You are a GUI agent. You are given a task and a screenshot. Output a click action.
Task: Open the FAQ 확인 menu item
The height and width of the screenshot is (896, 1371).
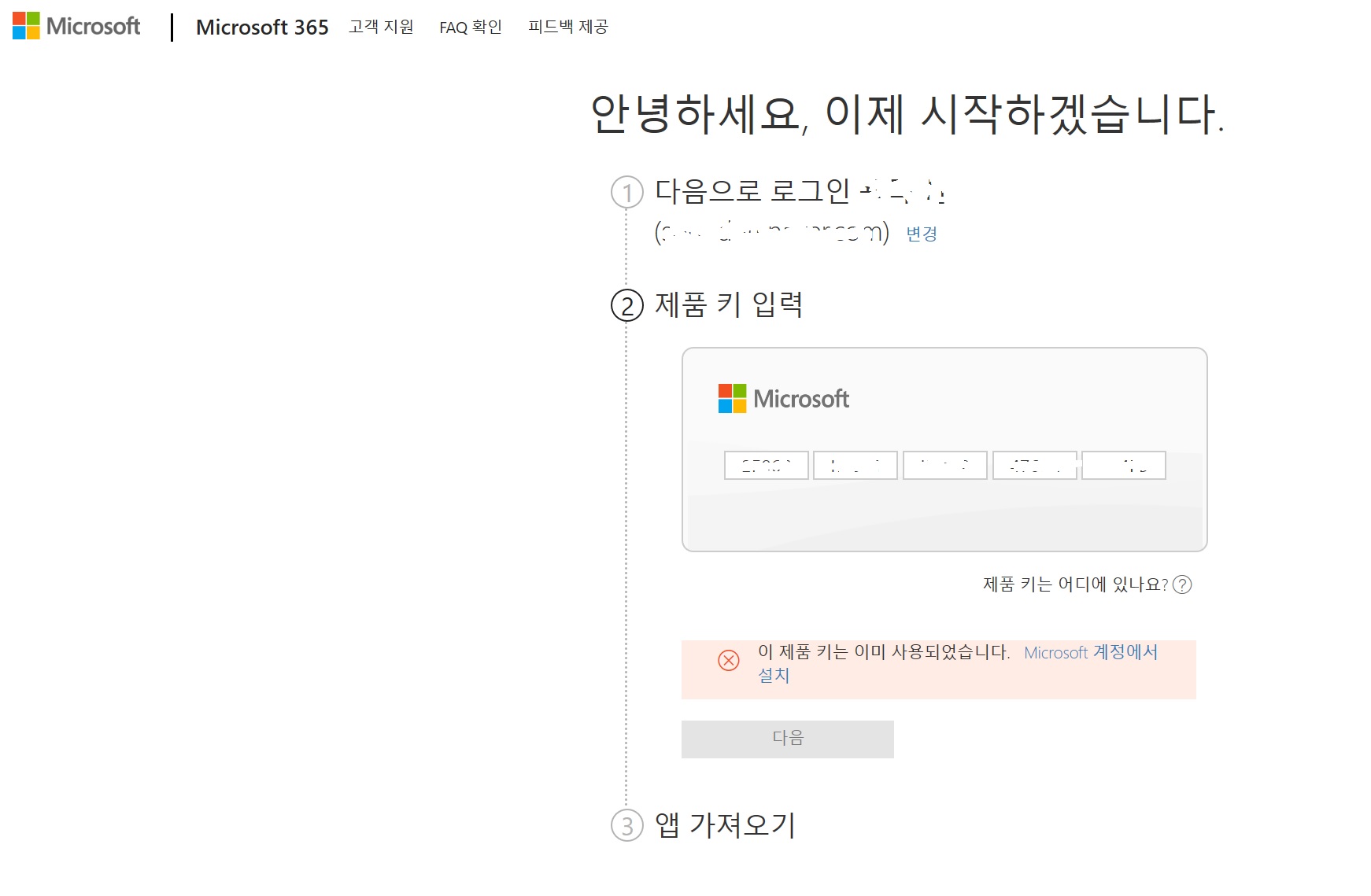(471, 27)
